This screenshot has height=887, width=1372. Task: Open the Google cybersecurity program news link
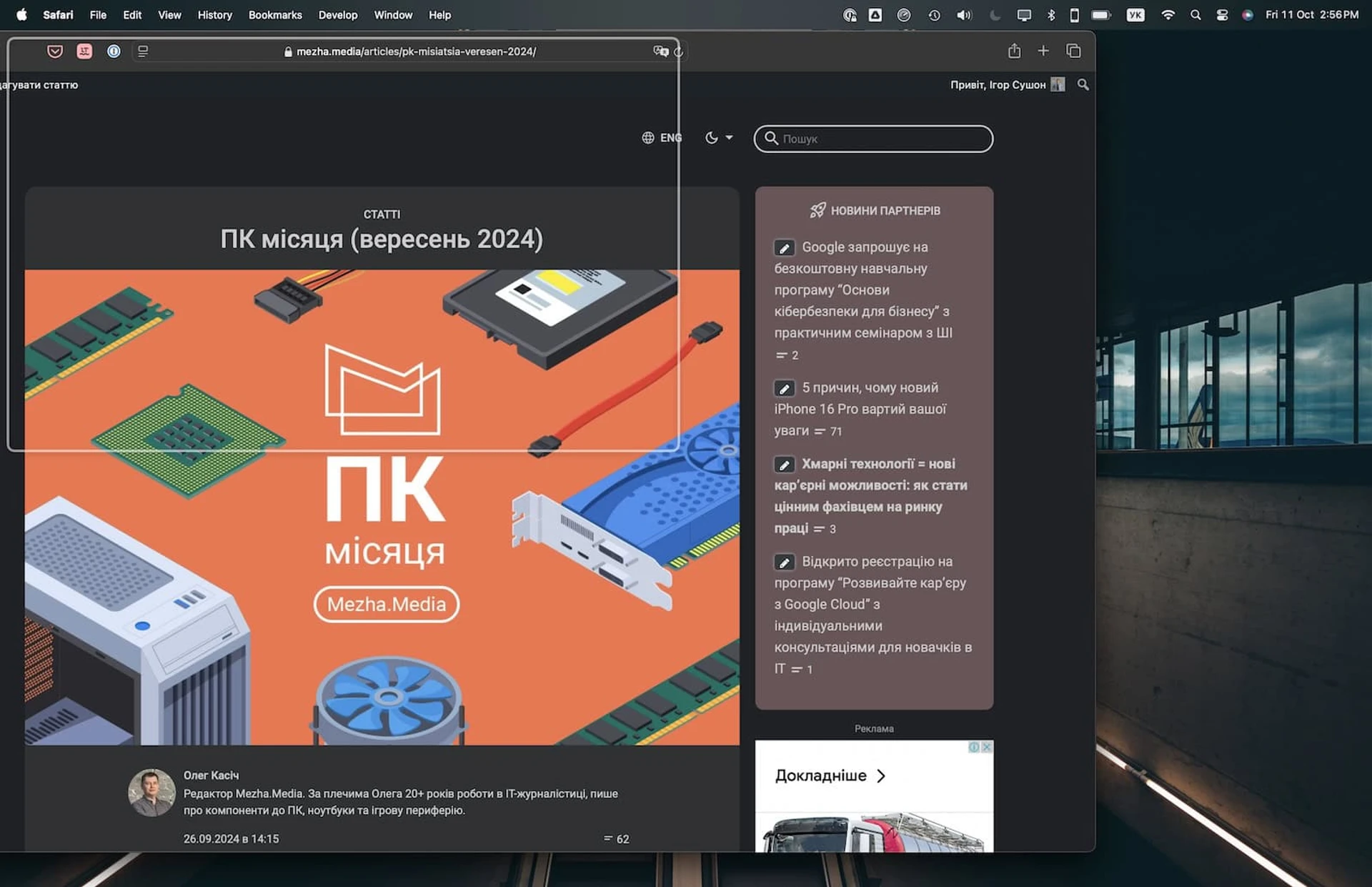pos(863,289)
